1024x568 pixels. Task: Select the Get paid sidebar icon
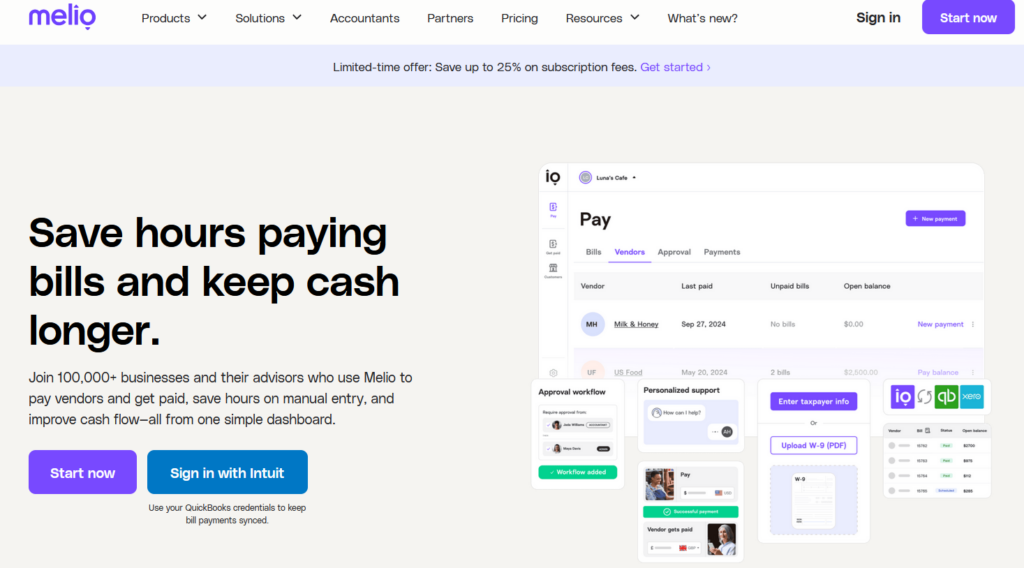pos(553,246)
